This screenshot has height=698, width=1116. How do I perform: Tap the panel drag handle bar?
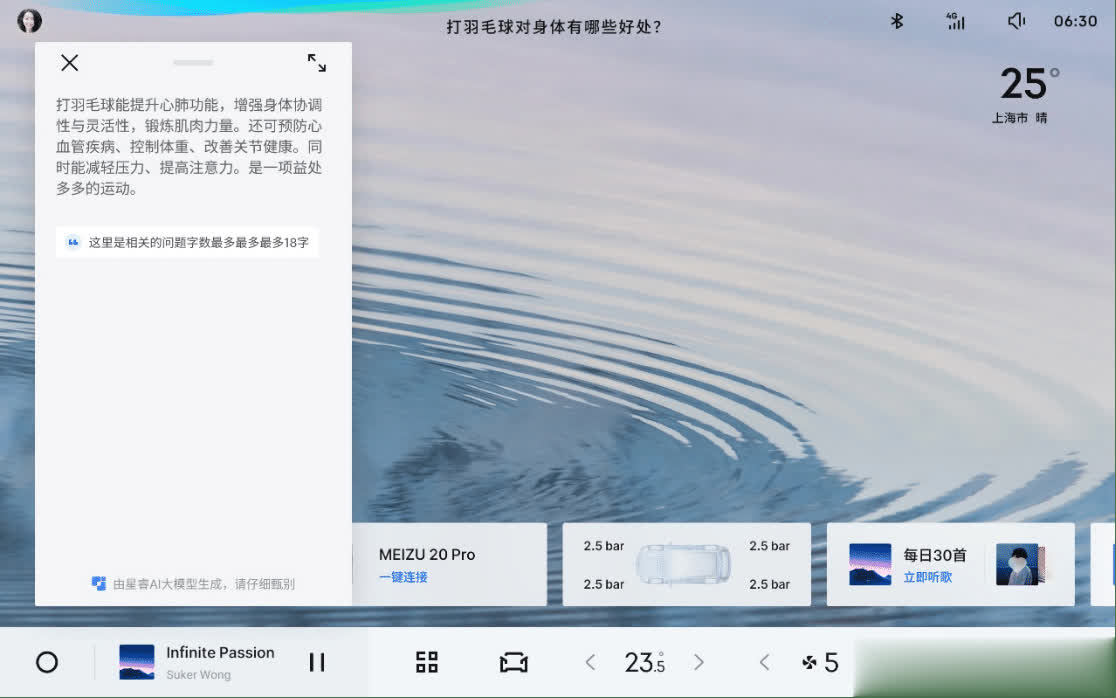click(193, 63)
